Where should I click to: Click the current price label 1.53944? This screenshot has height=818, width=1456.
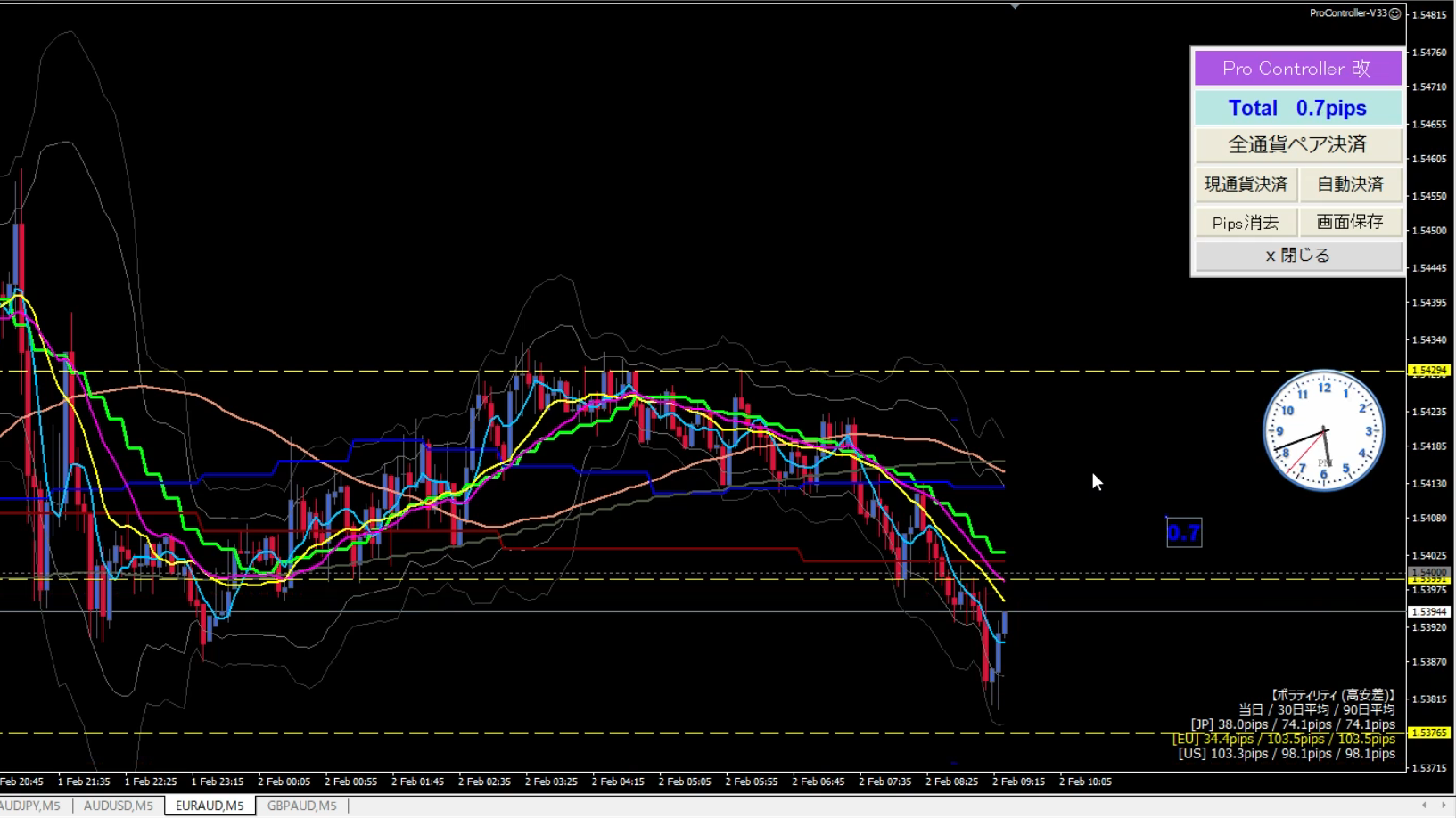pos(1429,612)
